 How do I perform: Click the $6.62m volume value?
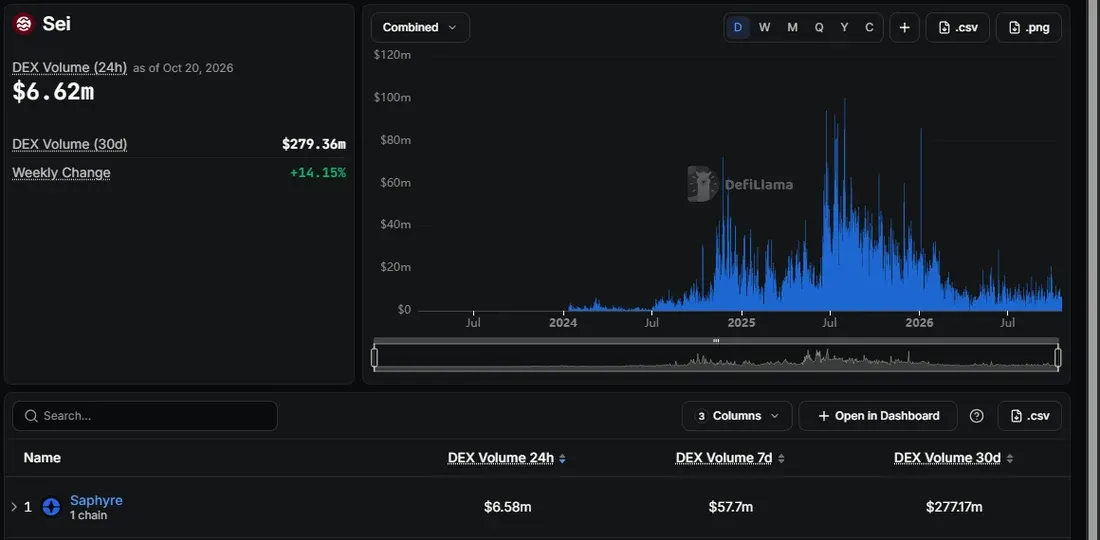53,92
